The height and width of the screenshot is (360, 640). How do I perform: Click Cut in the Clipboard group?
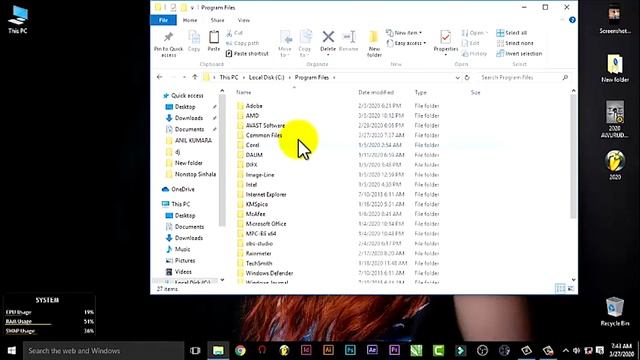click(x=235, y=33)
